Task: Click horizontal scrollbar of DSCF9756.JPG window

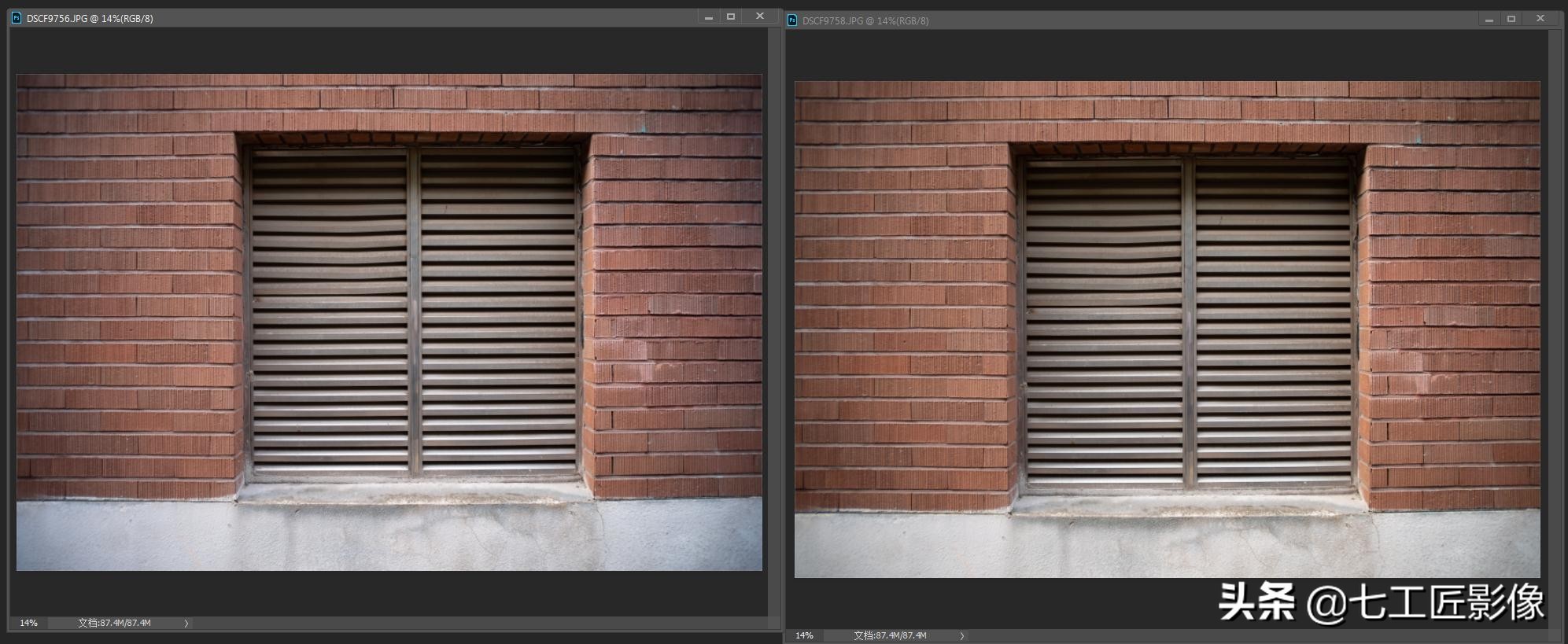Action: coord(472,623)
